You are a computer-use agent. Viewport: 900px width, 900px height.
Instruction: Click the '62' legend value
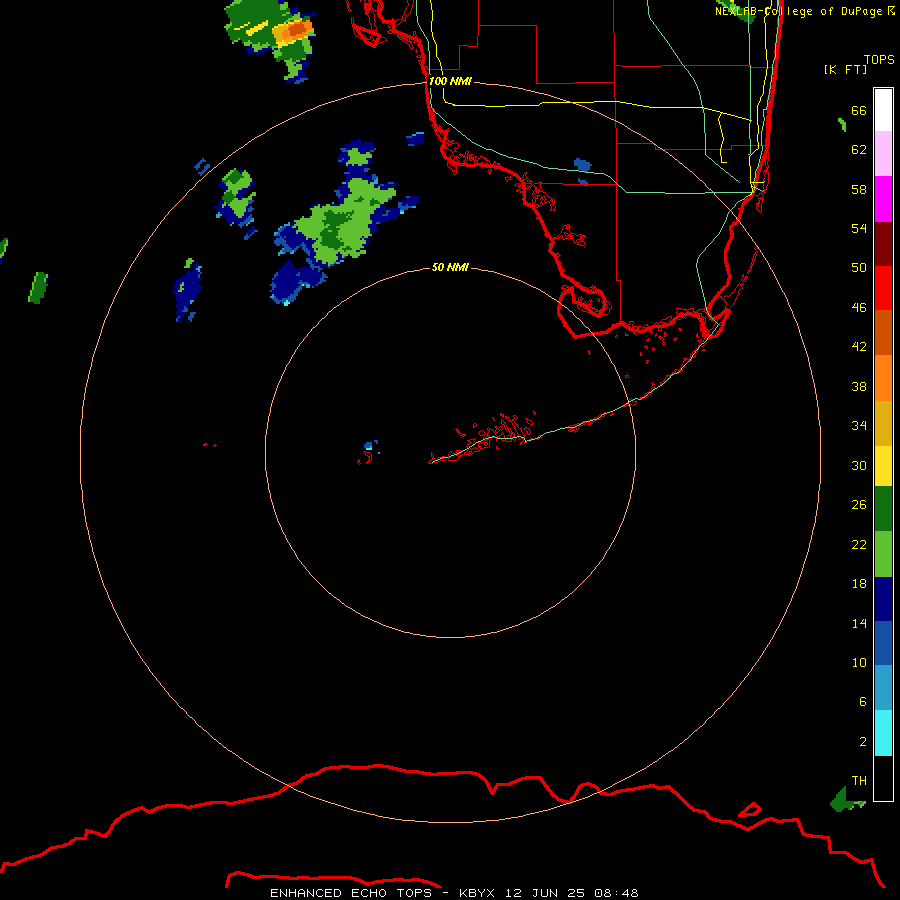pos(859,150)
